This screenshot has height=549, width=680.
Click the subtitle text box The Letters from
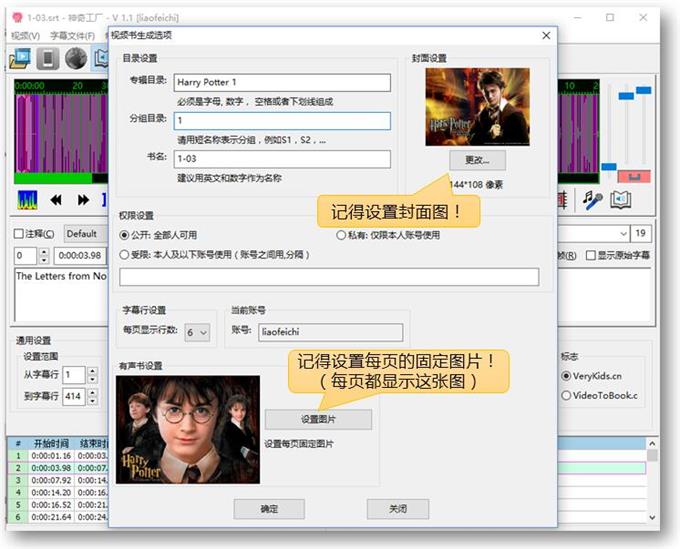(x=61, y=295)
